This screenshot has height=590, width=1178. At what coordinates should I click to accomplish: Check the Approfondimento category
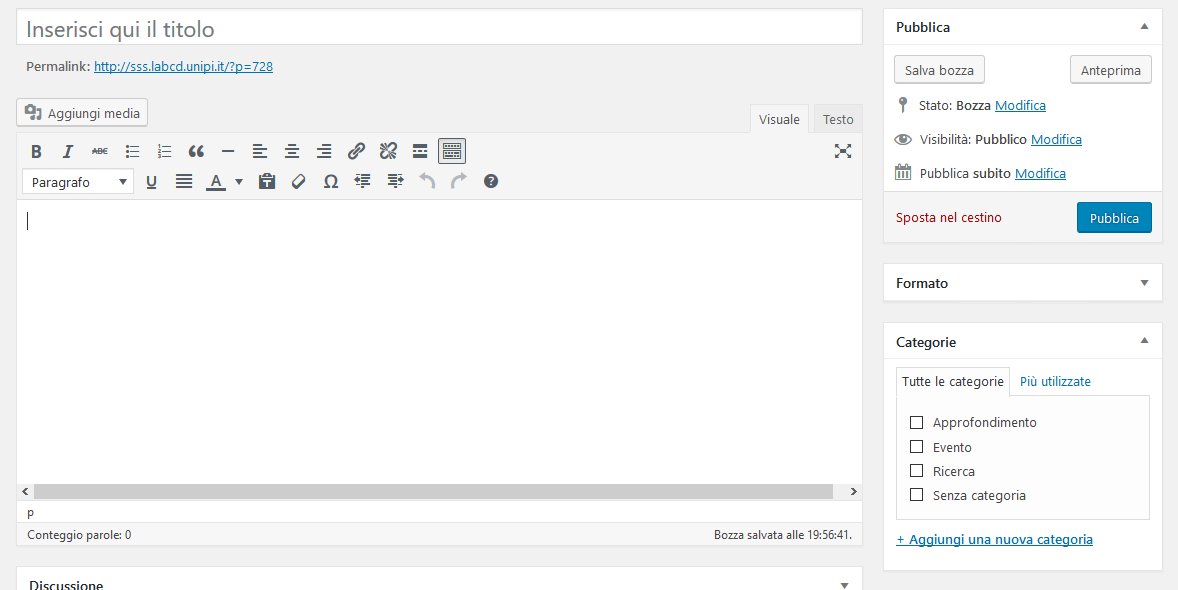(917, 422)
